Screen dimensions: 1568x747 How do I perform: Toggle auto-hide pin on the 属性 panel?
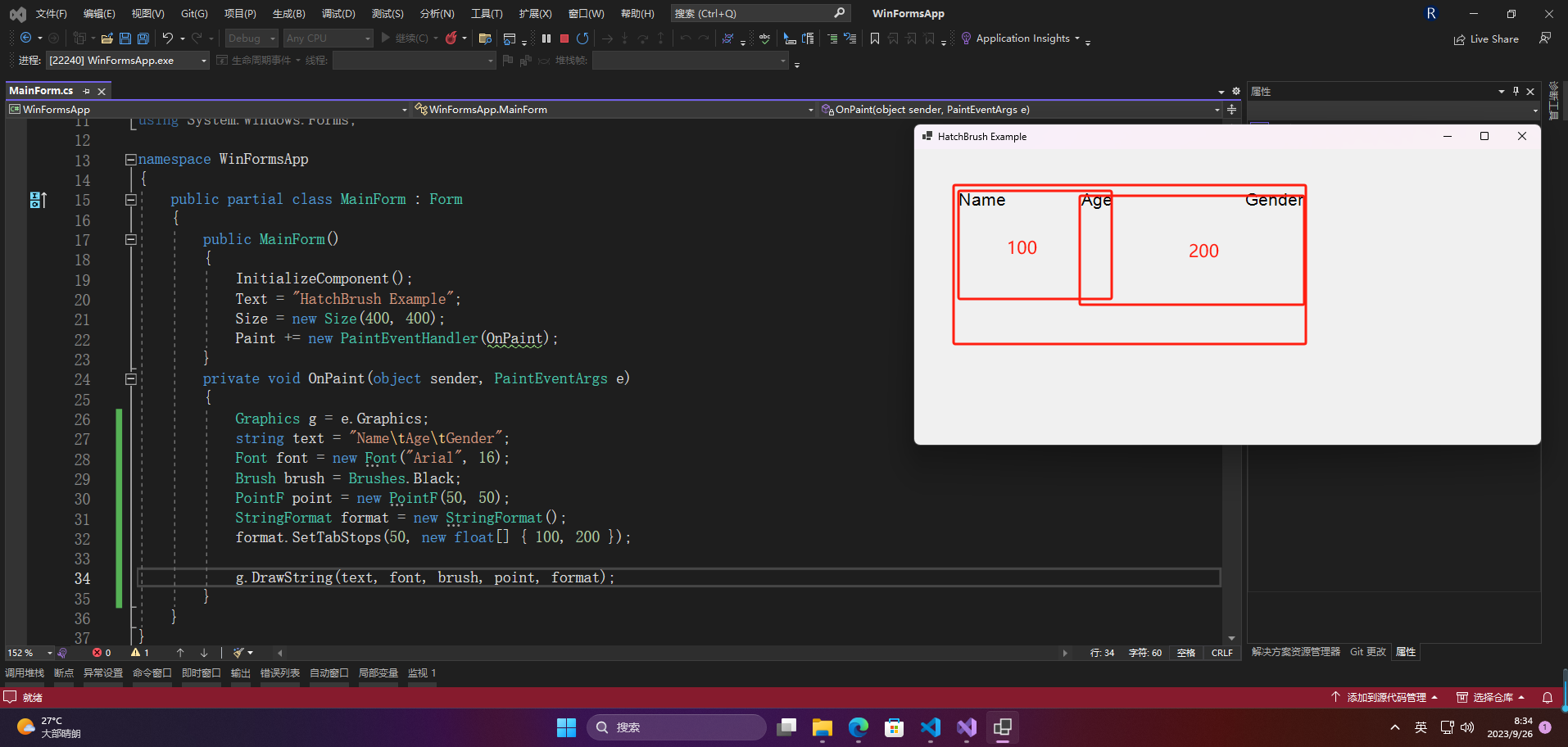click(x=1516, y=92)
